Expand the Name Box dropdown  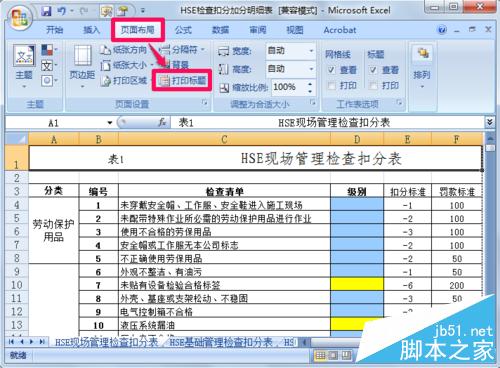tap(110, 123)
